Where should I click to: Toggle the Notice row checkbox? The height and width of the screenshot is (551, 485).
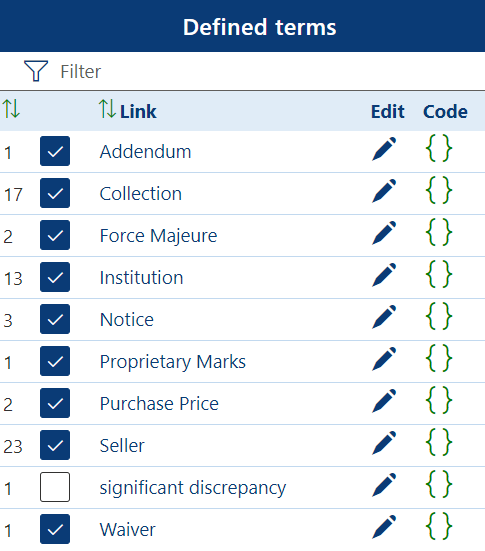[55, 319]
